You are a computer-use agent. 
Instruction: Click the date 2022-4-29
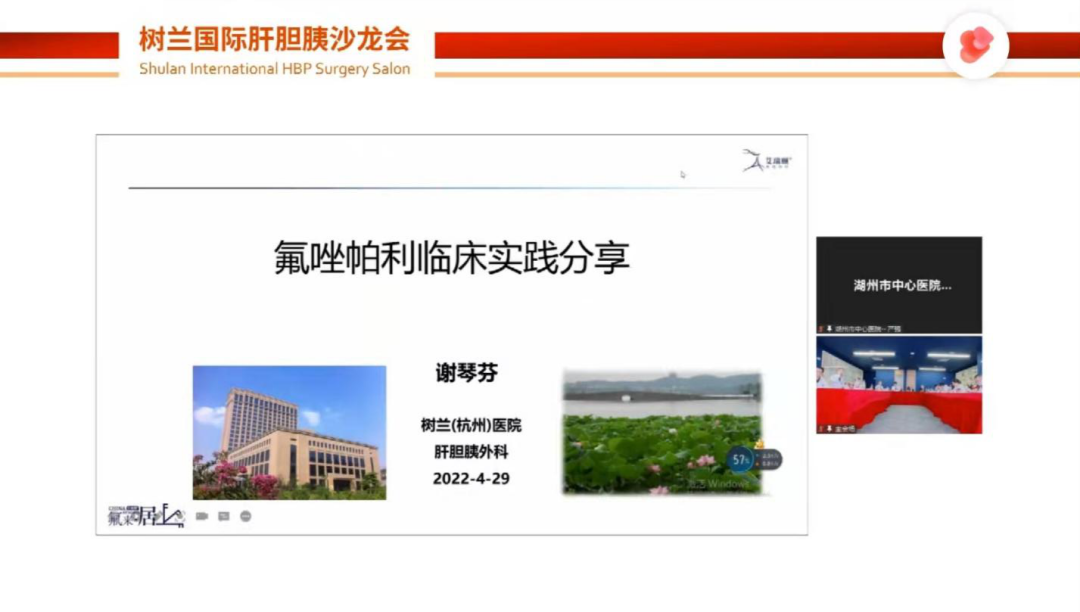pos(471,478)
